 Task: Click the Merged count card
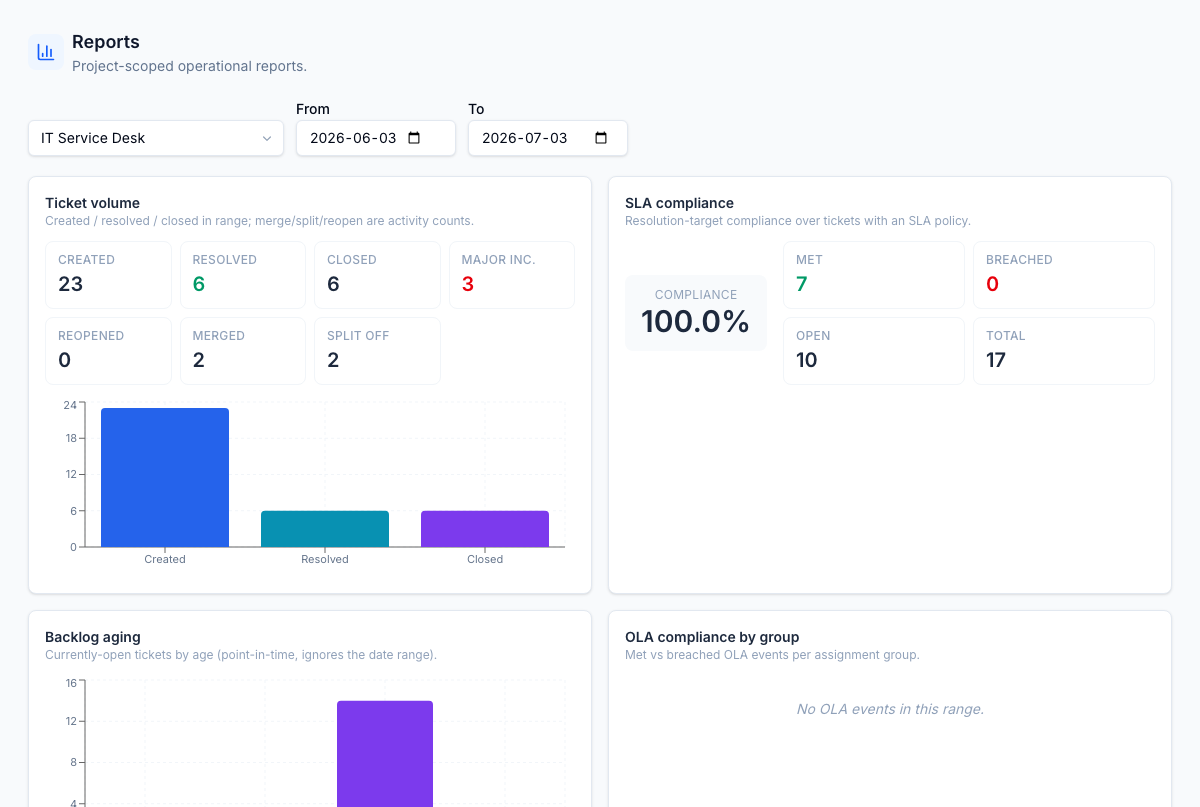(243, 351)
